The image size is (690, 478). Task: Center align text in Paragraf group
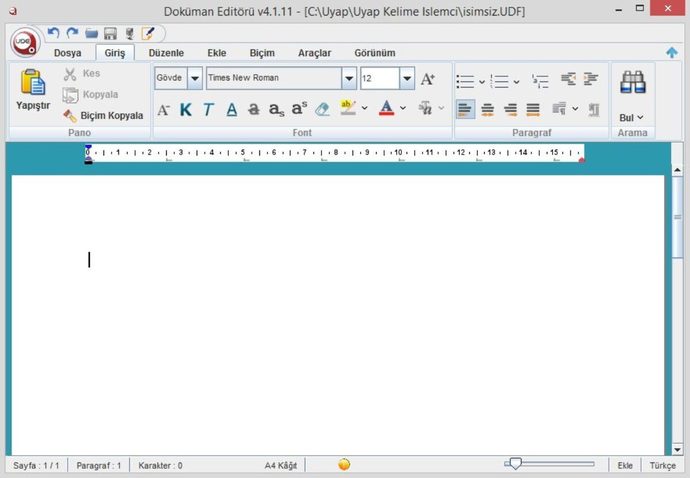coord(488,109)
